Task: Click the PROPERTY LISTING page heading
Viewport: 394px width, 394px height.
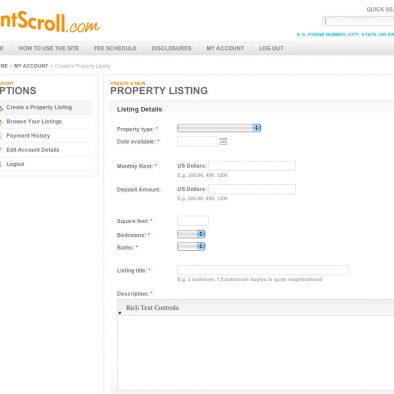Action: (159, 91)
